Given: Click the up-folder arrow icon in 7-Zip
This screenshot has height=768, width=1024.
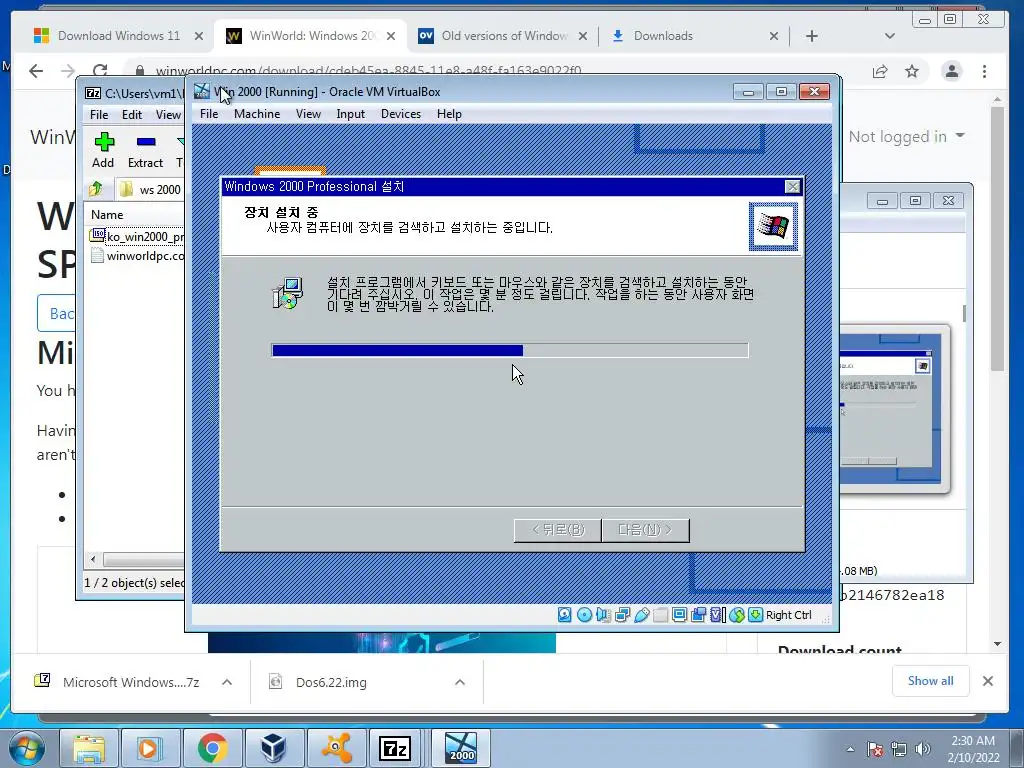Looking at the screenshot, I should pyautogui.click(x=96, y=189).
